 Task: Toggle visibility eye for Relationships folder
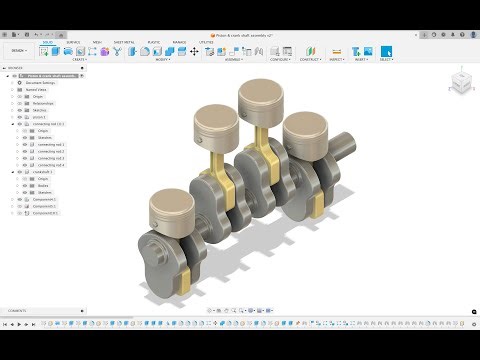[20, 103]
